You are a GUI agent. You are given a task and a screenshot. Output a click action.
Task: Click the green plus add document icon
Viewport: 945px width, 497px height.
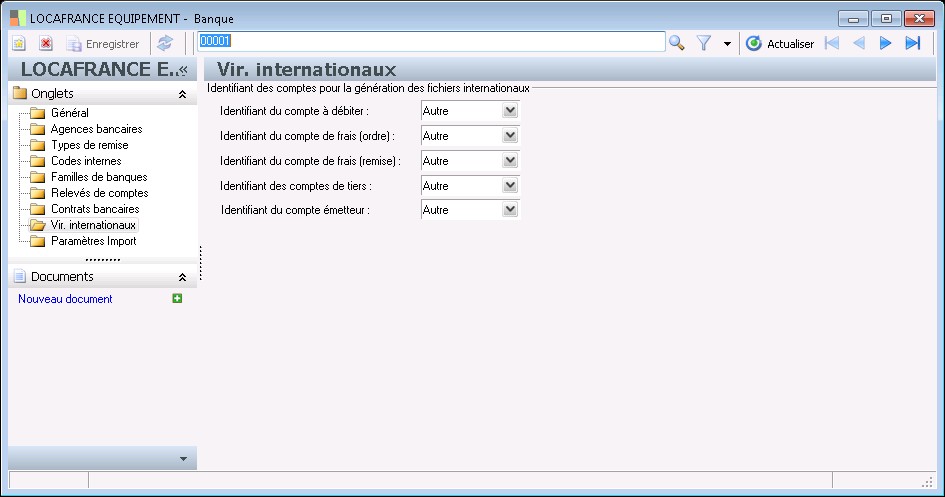177,298
